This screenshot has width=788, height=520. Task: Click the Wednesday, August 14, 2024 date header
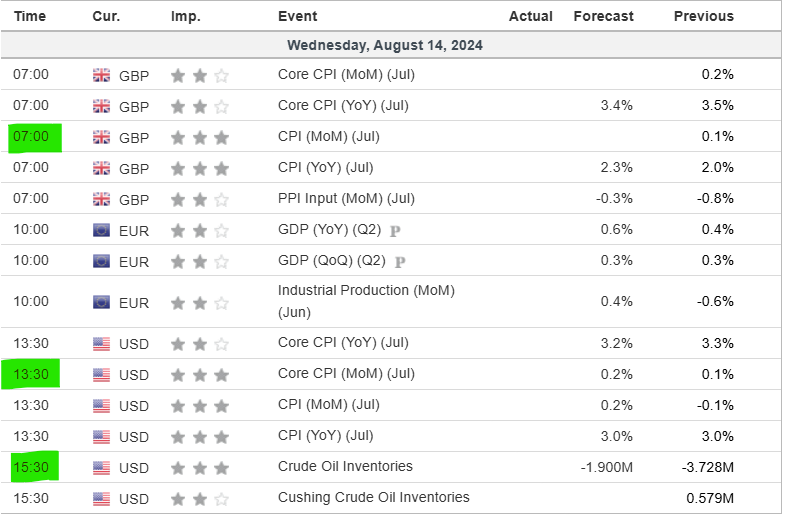pos(385,45)
